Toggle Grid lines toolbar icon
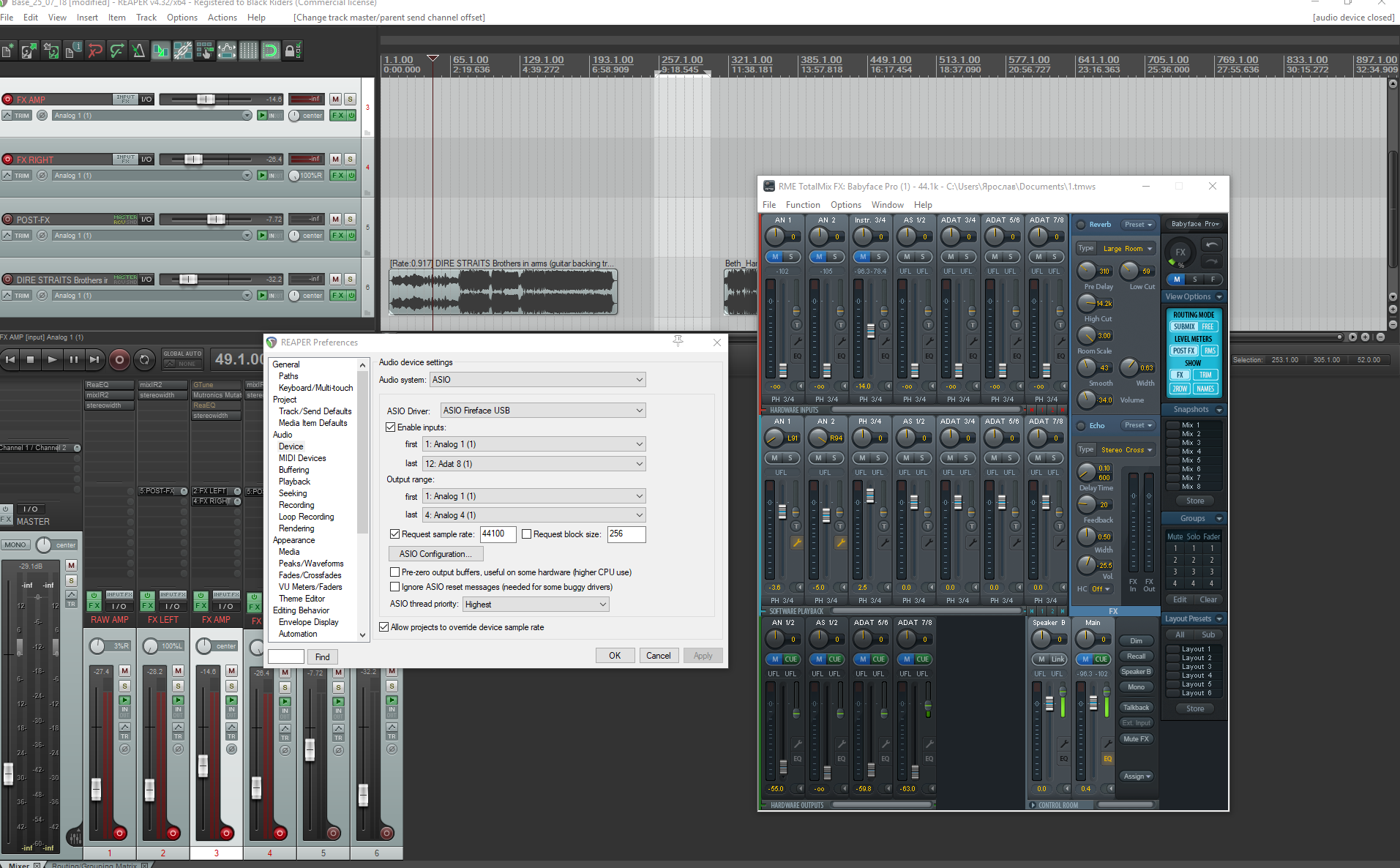The height and width of the screenshot is (868, 1400). [249, 50]
